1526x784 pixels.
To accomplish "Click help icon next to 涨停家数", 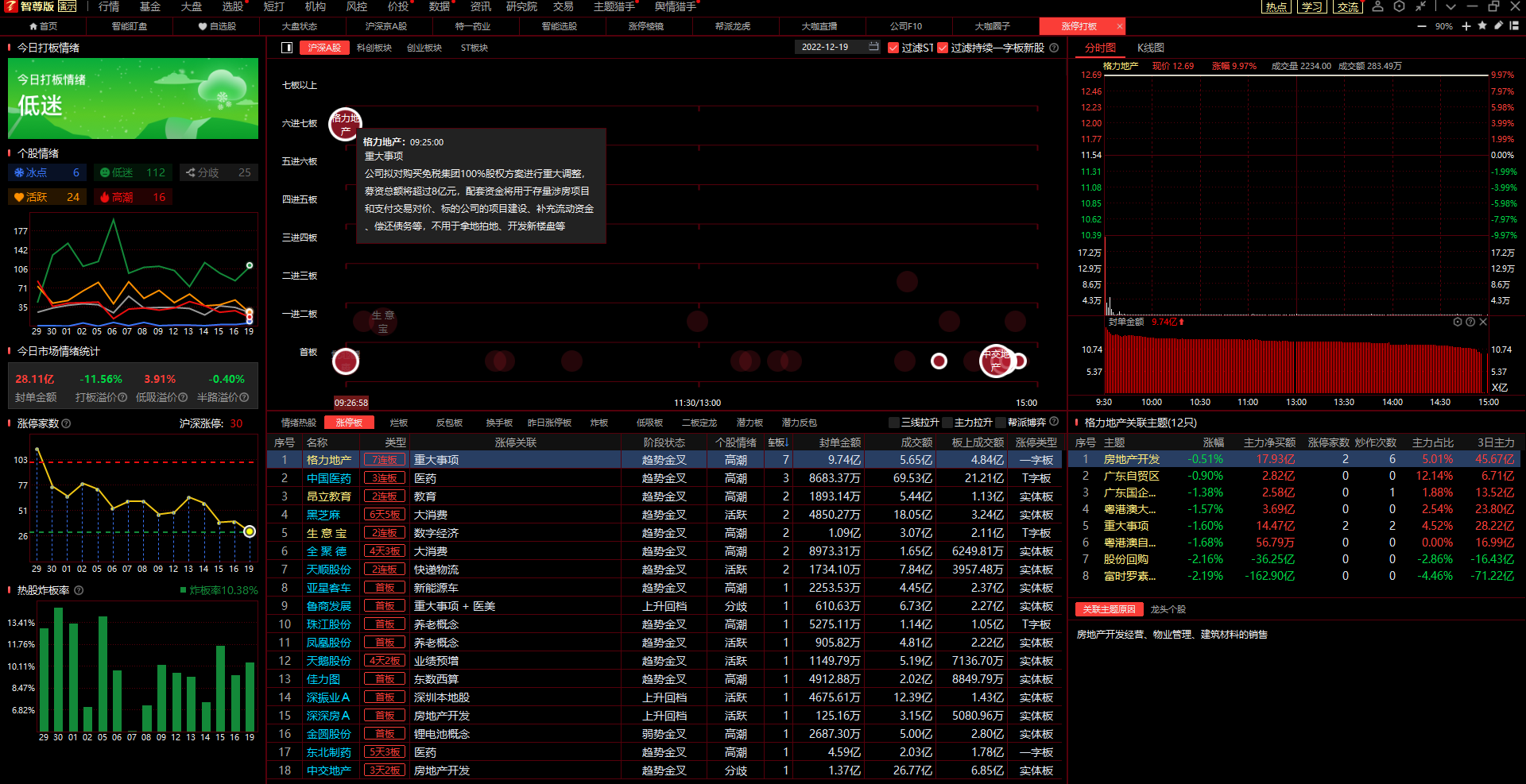I will click(x=67, y=423).
